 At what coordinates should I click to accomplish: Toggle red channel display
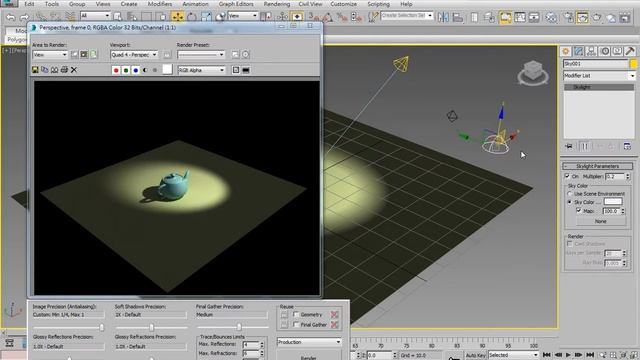(x=116, y=70)
